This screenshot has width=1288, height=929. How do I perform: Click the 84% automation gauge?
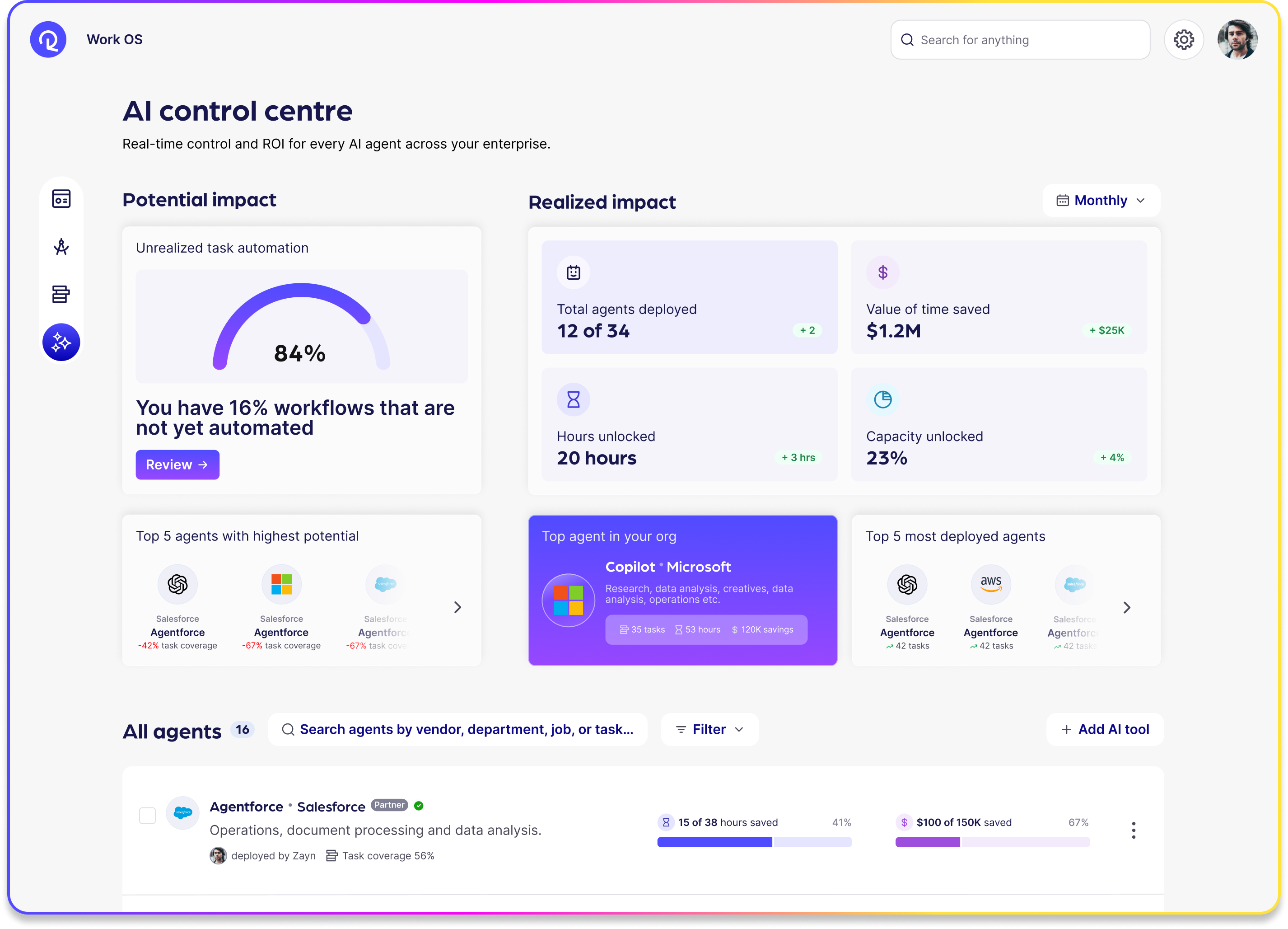301,326
